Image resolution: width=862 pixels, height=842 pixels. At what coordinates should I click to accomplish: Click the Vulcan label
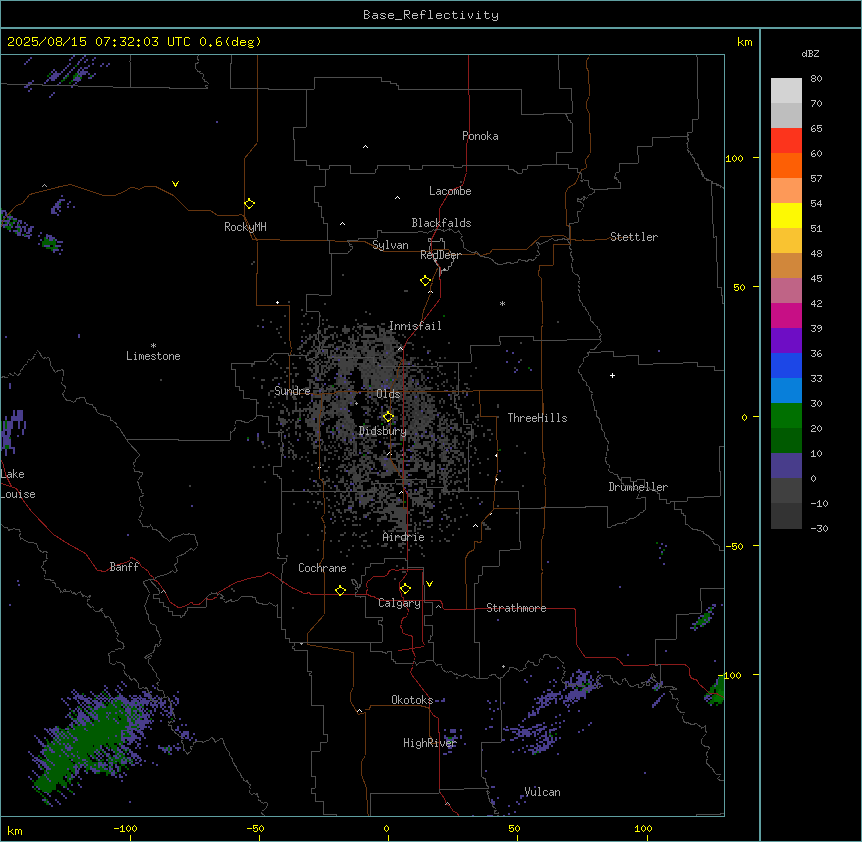(543, 792)
